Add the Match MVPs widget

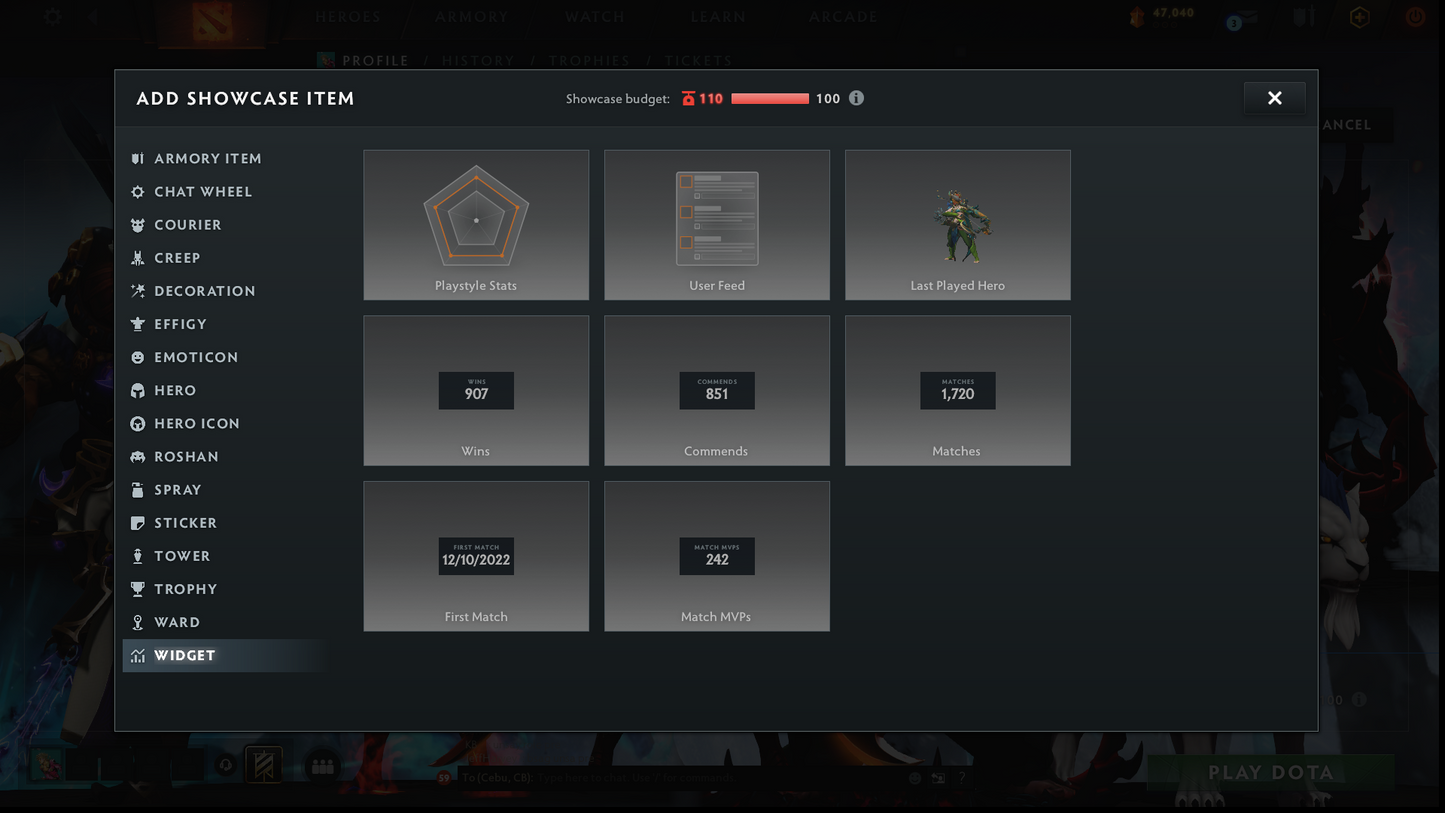(x=717, y=556)
